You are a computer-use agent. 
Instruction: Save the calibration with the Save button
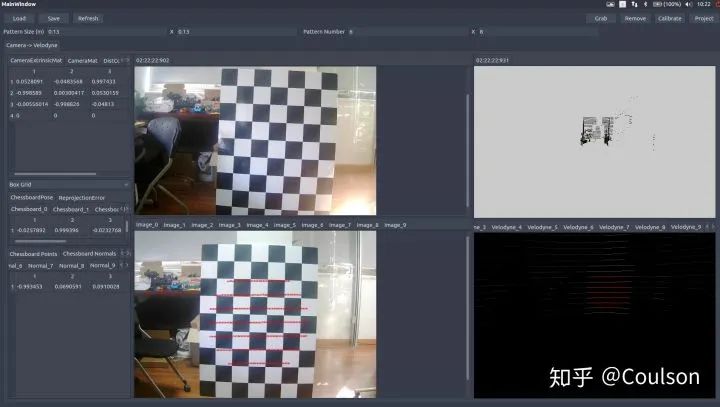point(54,18)
